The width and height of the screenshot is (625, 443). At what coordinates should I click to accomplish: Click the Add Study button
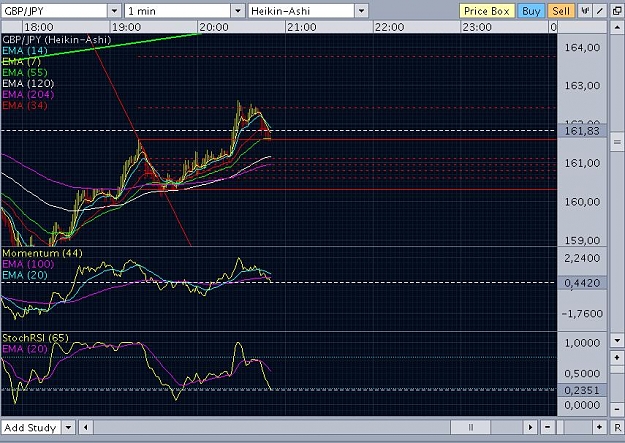[31, 427]
